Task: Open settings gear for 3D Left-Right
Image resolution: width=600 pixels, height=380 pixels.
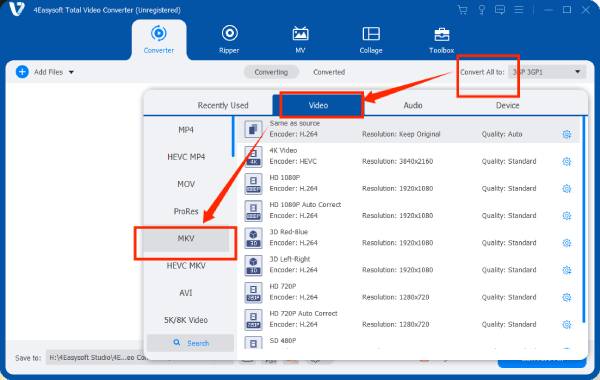Action: 567,270
